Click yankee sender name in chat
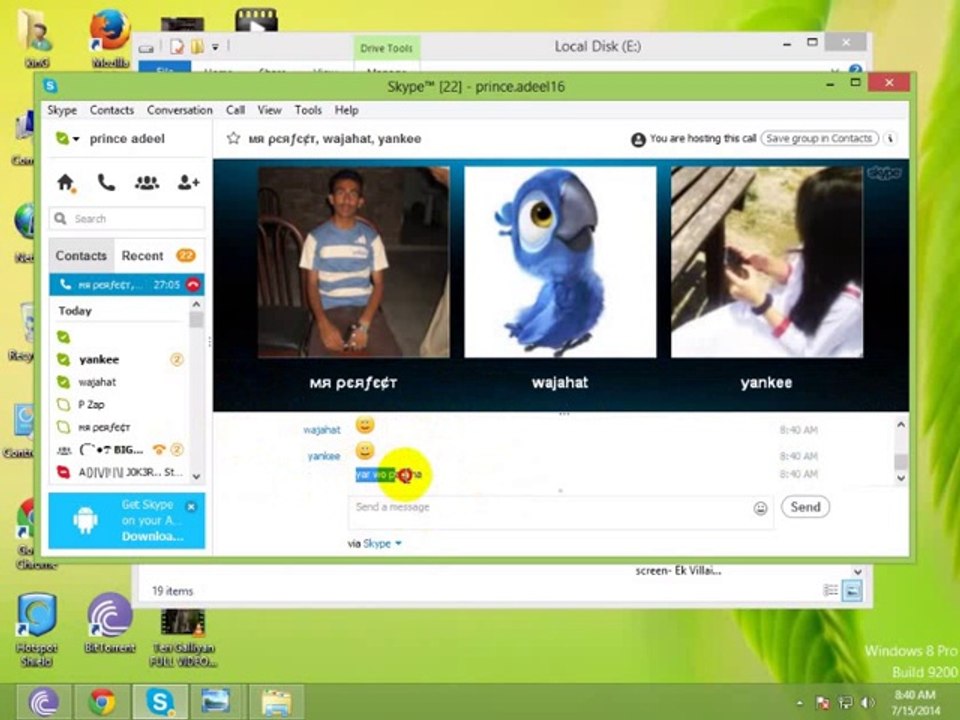 pyautogui.click(x=323, y=456)
